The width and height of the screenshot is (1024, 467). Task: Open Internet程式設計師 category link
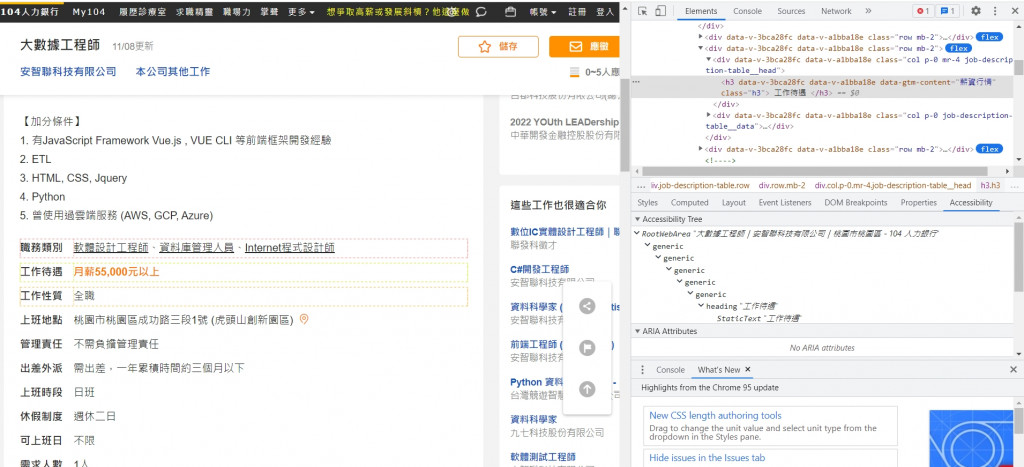point(290,248)
